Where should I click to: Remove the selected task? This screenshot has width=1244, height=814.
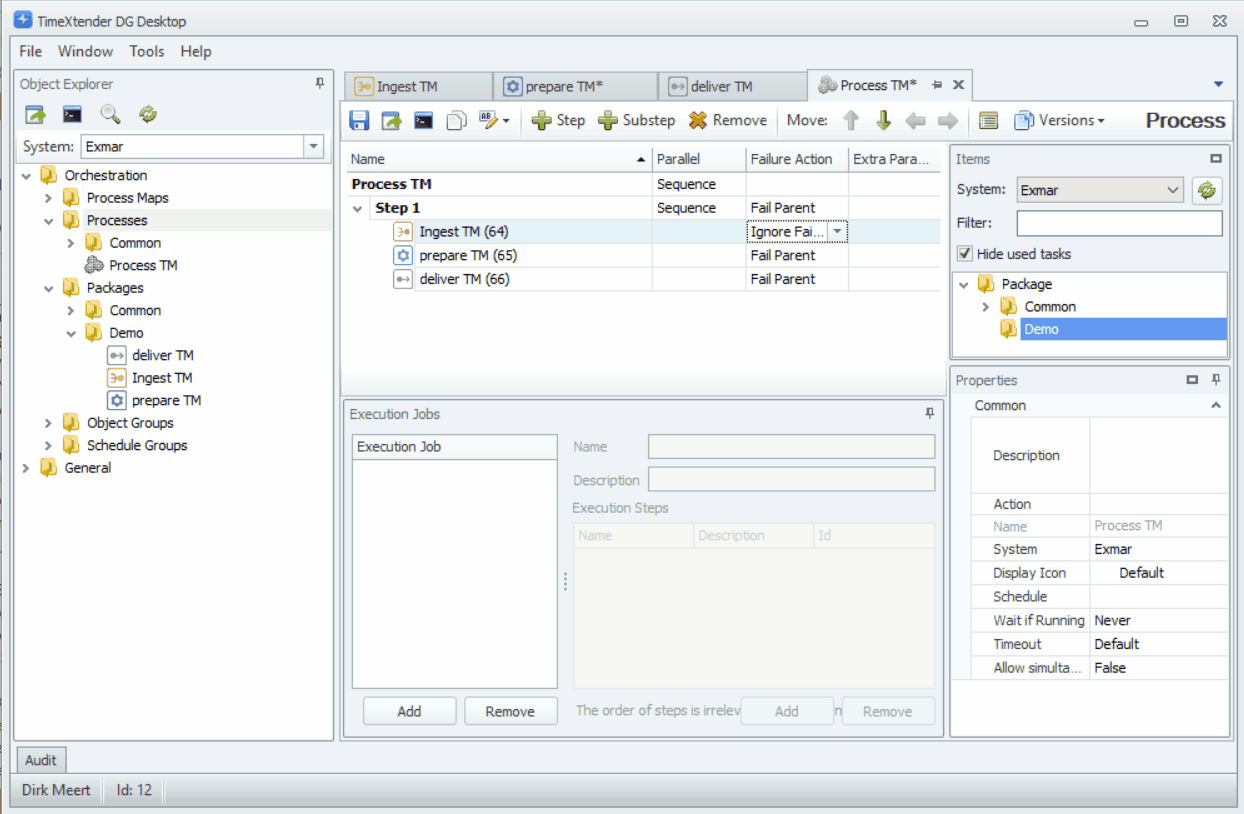coord(728,120)
